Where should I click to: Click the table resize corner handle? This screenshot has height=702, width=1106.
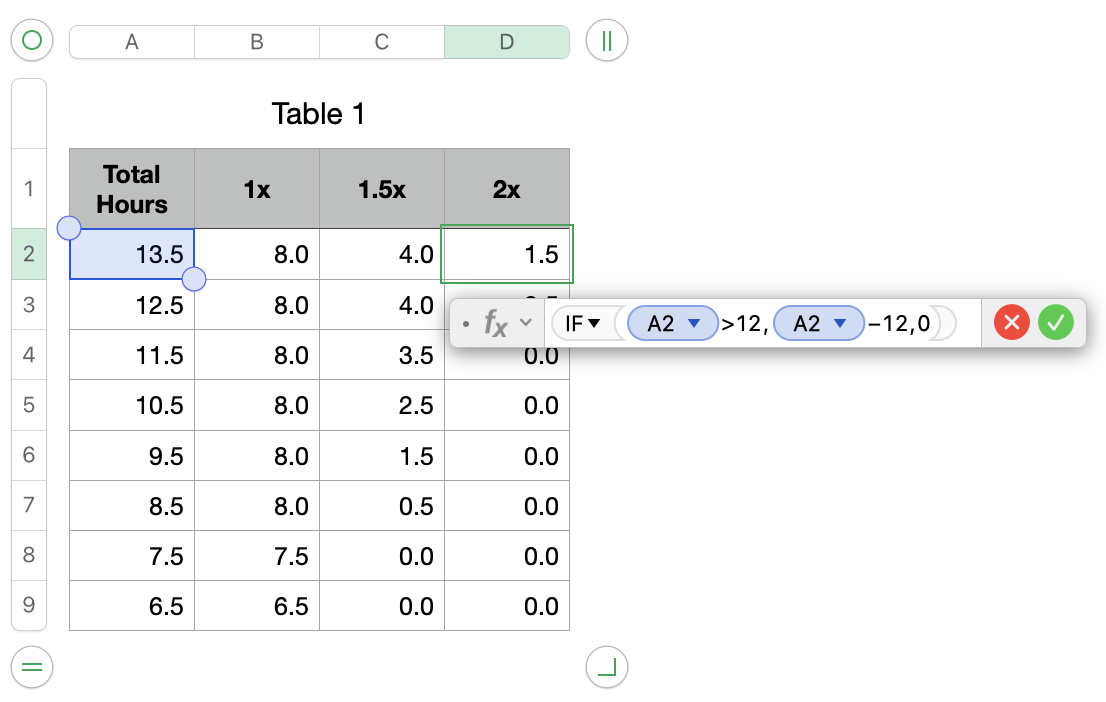pos(606,666)
